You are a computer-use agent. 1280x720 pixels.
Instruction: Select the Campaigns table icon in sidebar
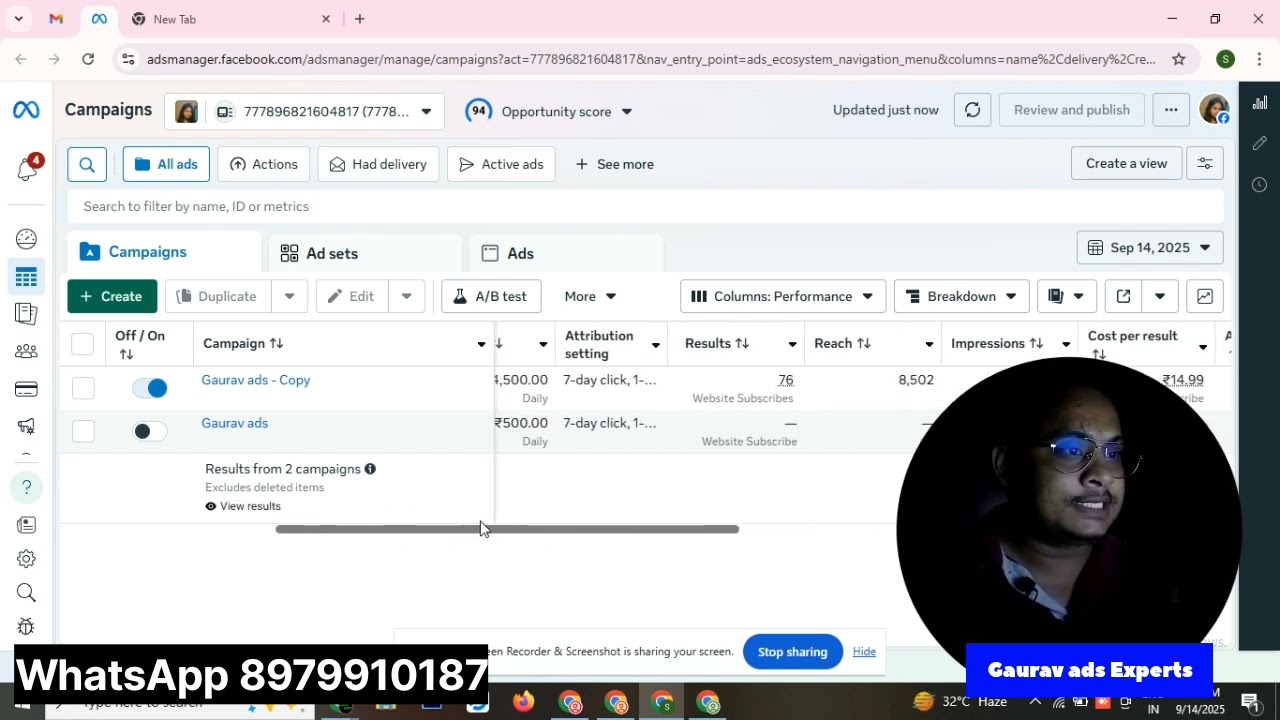(27, 277)
